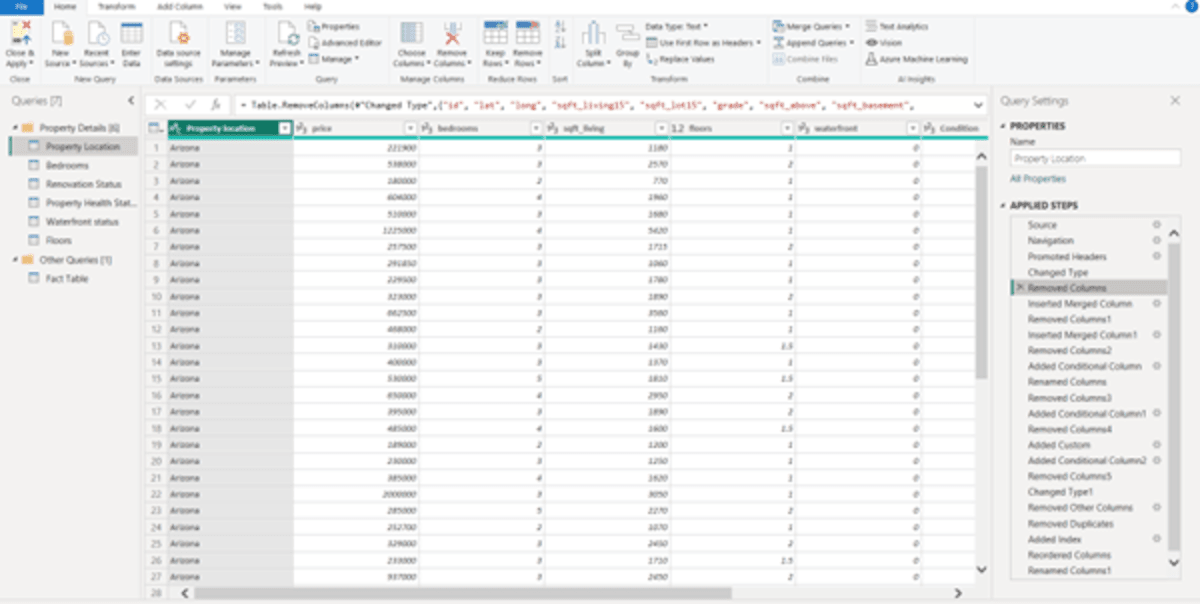This screenshot has height=604, width=1200.
Task: Click the All Properties link
Action: 1037,179
